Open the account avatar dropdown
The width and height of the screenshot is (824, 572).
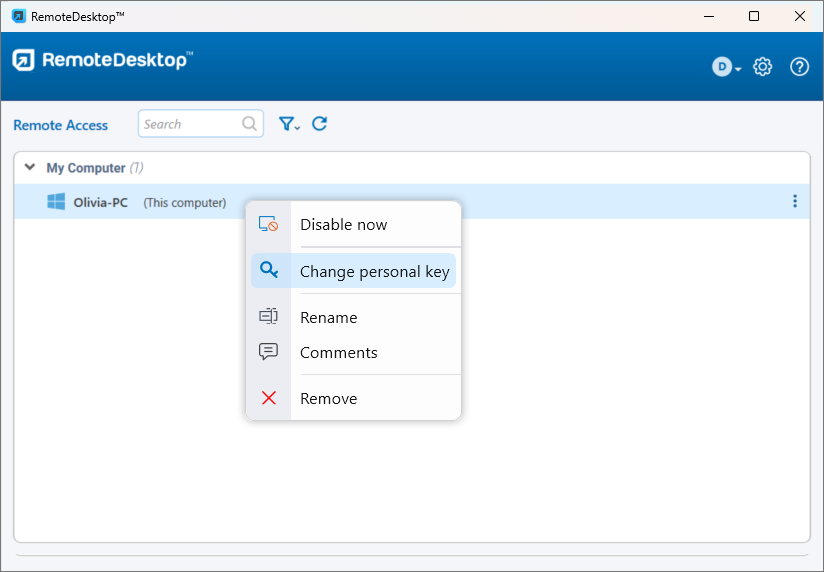726,67
